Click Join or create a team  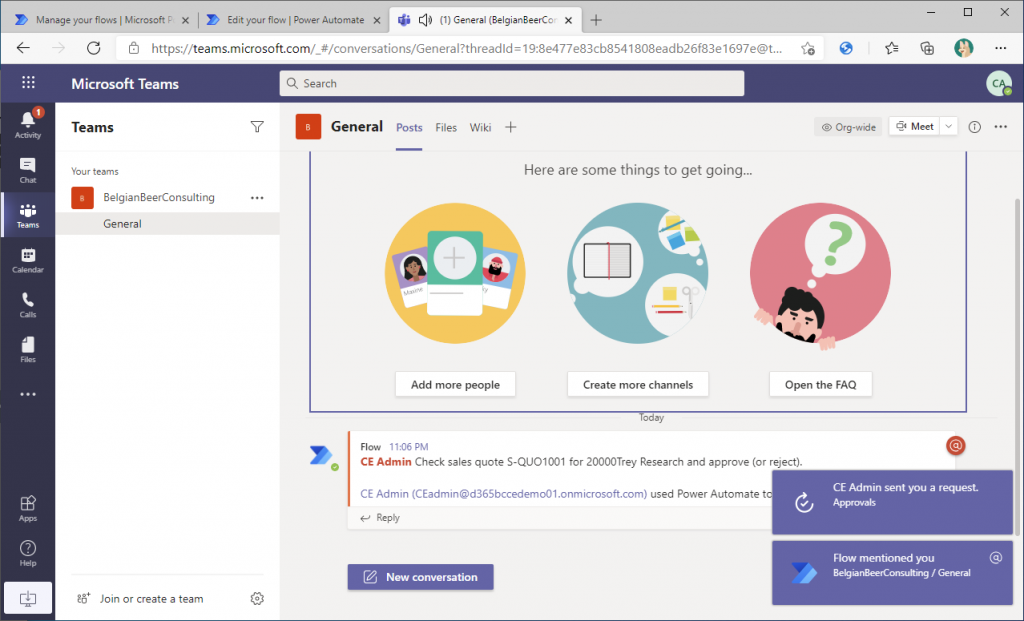tap(140, 599)
